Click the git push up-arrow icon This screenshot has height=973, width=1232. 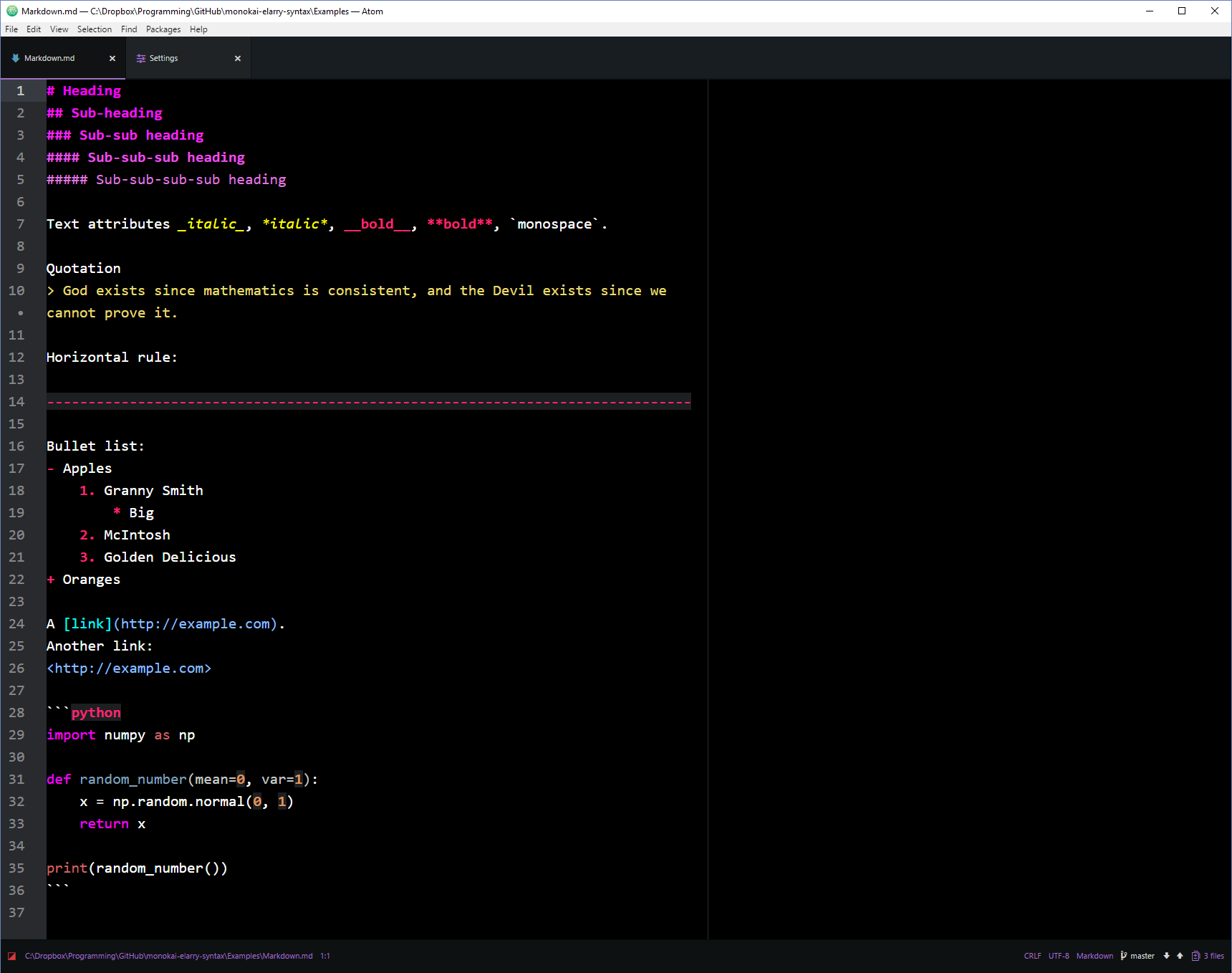(1180, 956)
